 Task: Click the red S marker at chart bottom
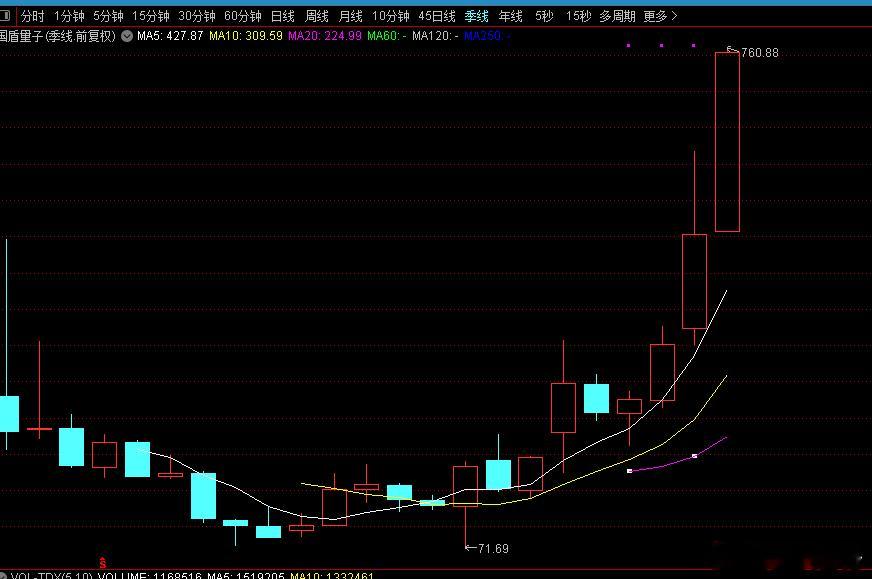pos(102,563)
